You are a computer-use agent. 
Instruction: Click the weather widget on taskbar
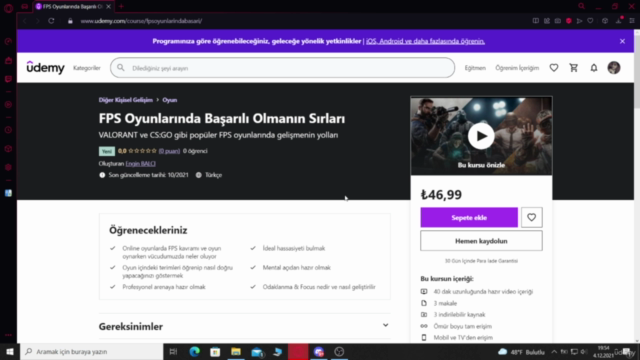(522, 351)
